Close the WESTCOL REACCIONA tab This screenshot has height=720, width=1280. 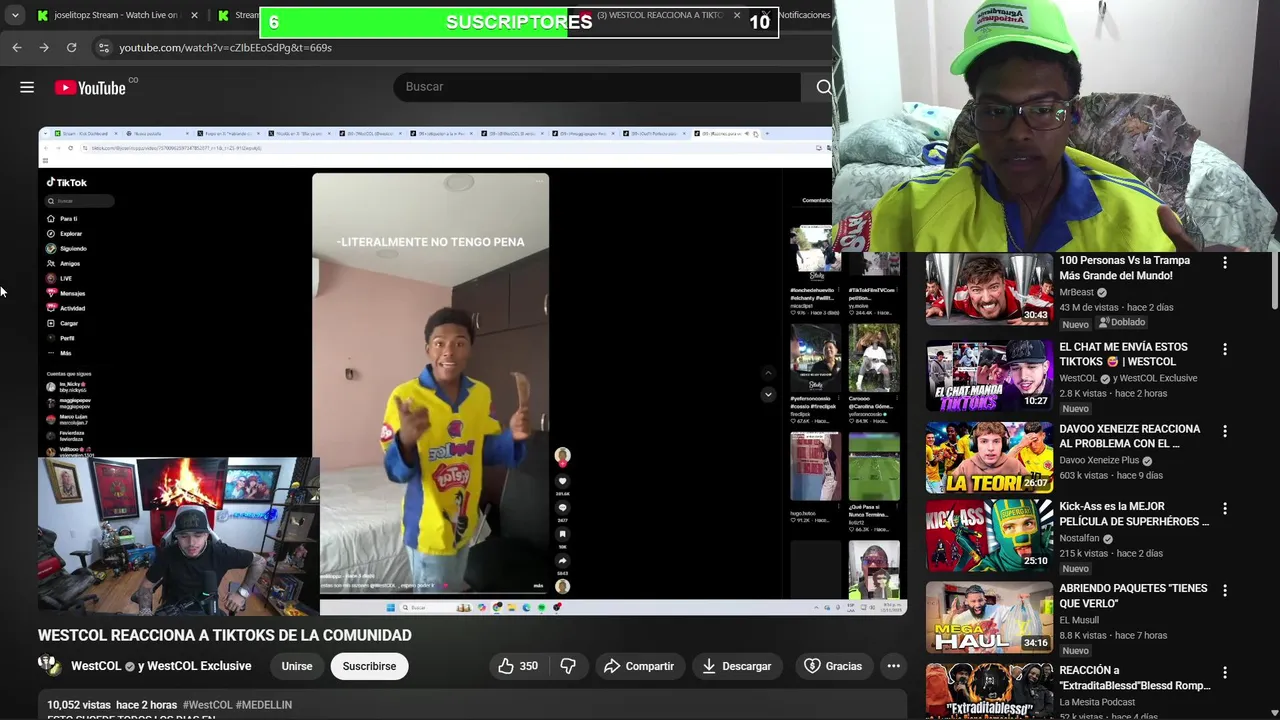pyautogui.click(x=737, y=15)
